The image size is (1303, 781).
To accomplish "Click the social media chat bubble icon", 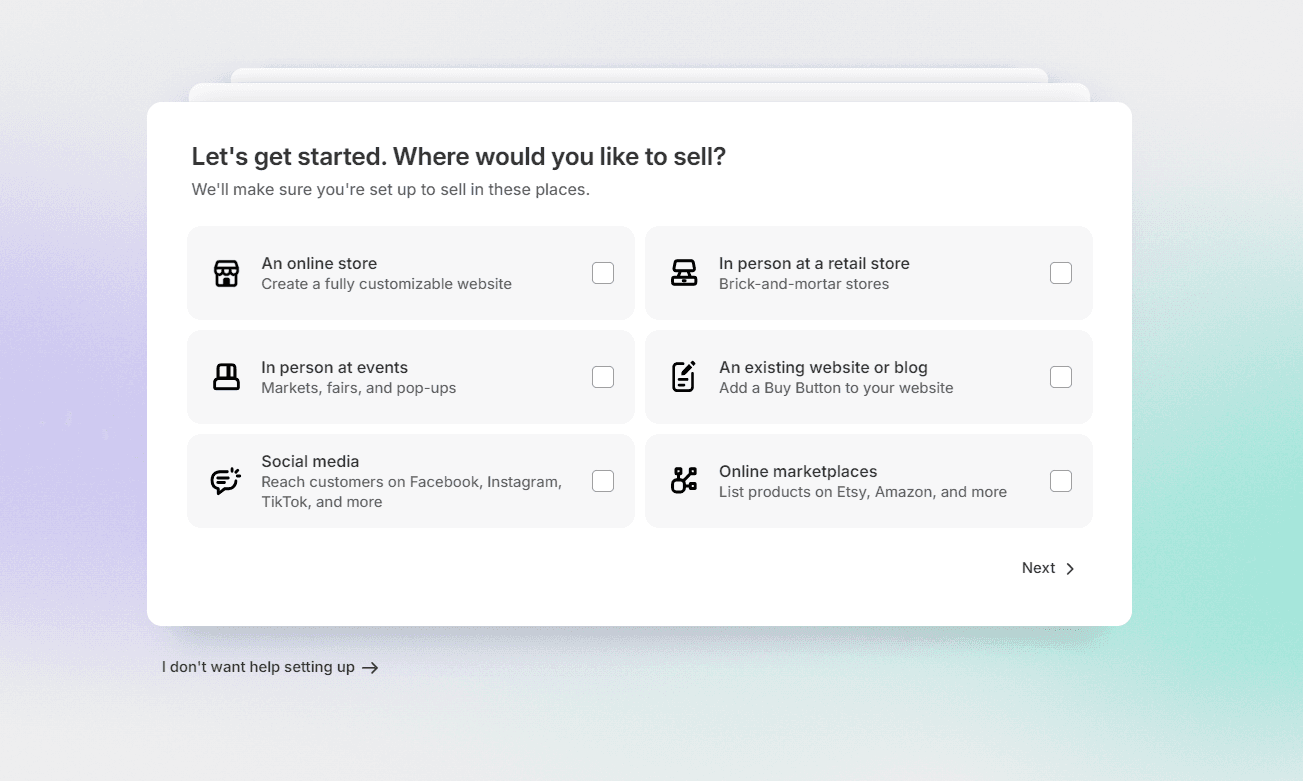I will point(226,481).
